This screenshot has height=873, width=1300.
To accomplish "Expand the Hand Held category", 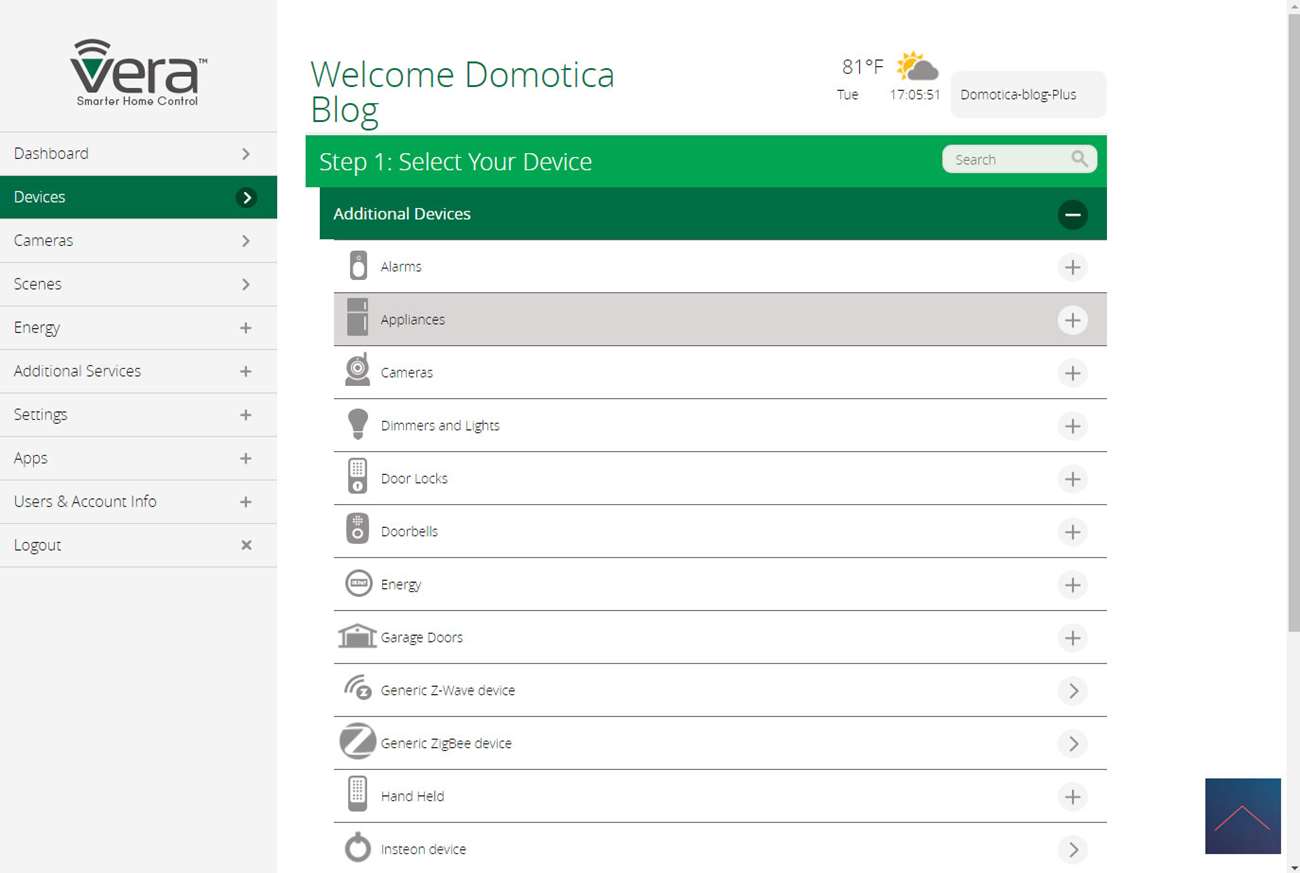I will point(1072,796).
